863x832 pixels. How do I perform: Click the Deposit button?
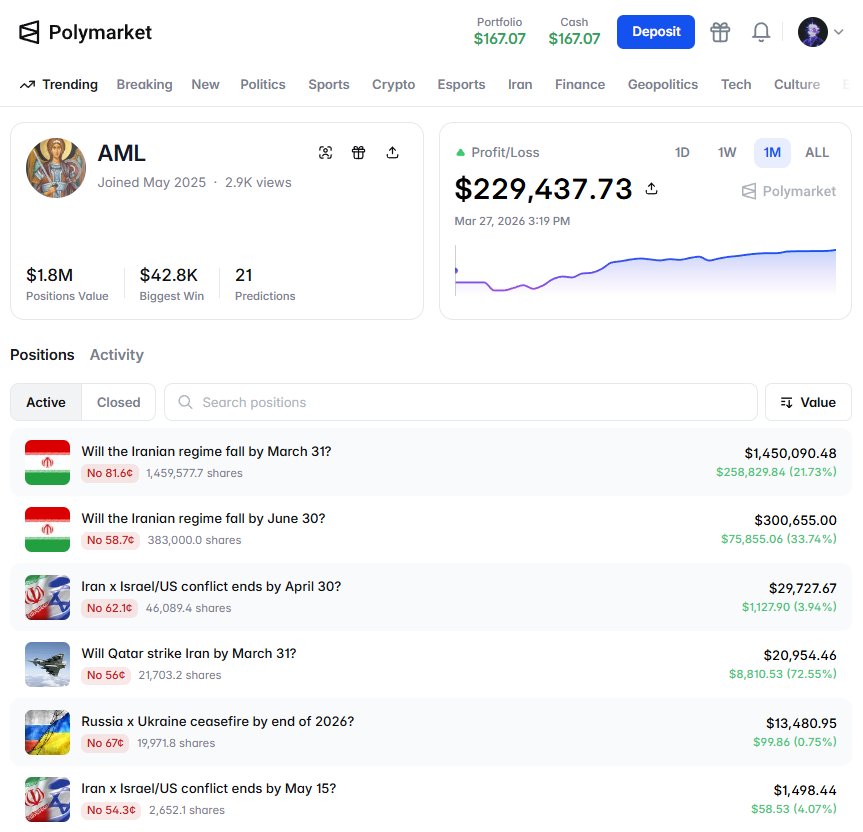[656, 32]
